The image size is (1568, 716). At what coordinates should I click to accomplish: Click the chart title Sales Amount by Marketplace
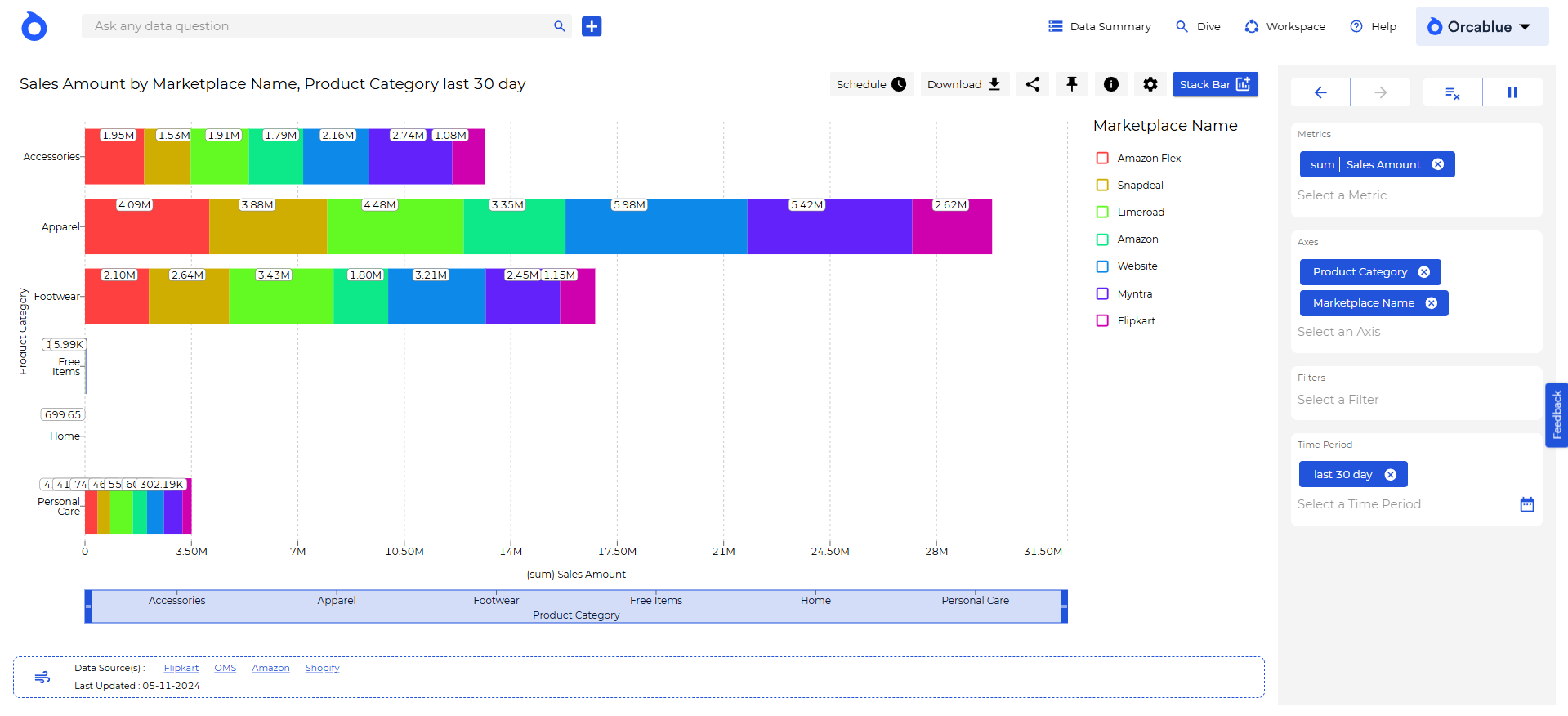pyautogui.click(x=272, y=84)
